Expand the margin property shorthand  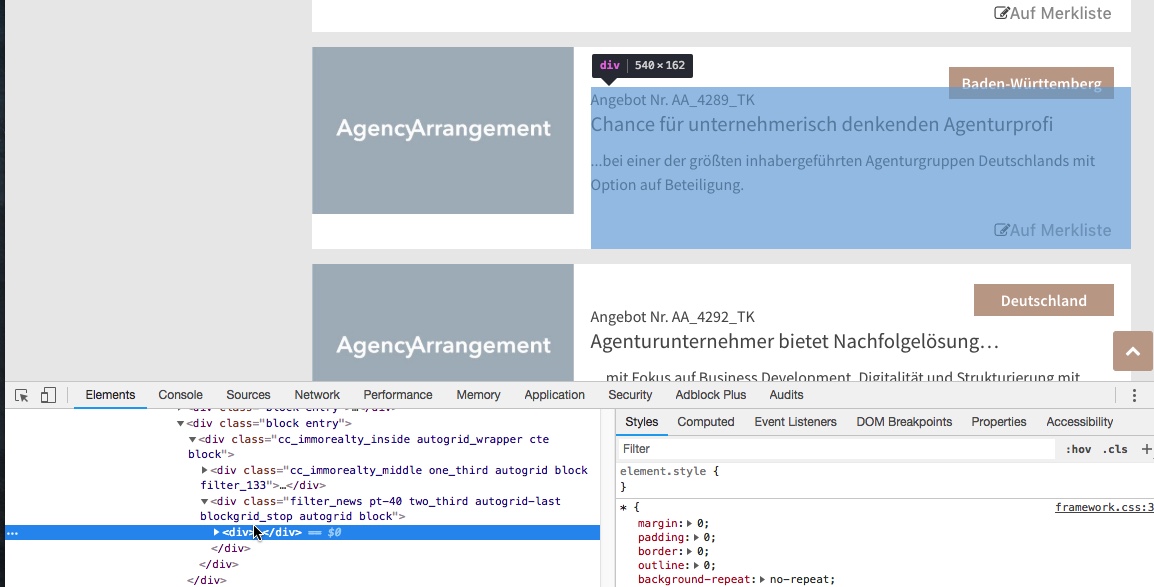point(689,523)
